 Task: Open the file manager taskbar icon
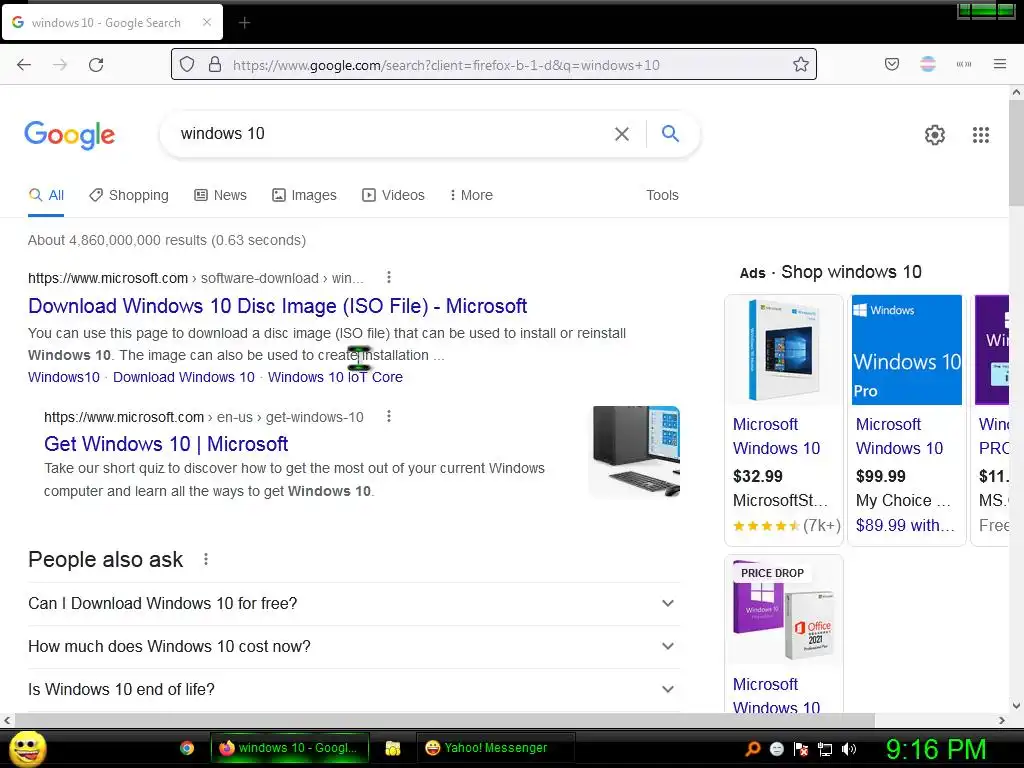click(392, 748)
